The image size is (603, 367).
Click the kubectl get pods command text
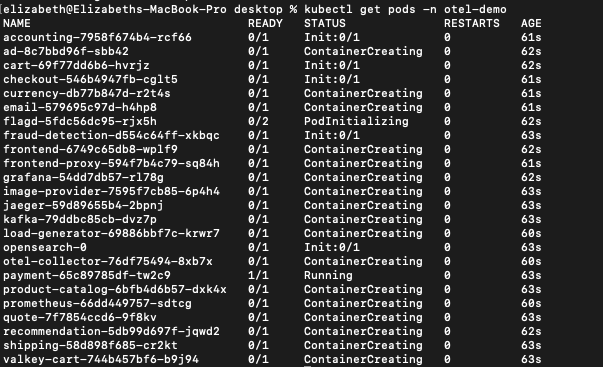(405, 9)
